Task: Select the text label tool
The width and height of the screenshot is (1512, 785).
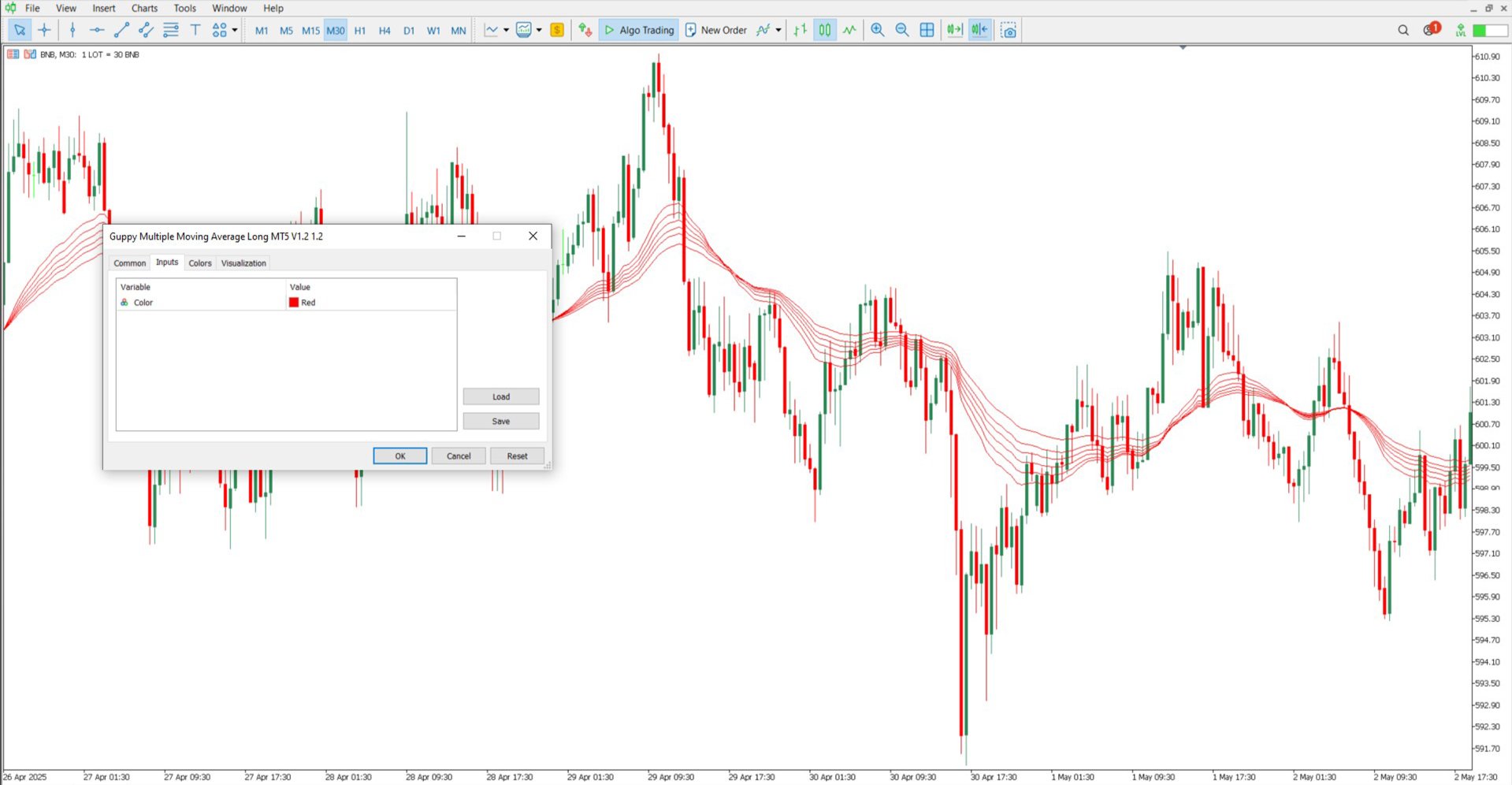Action: click(x=195, y=30)
